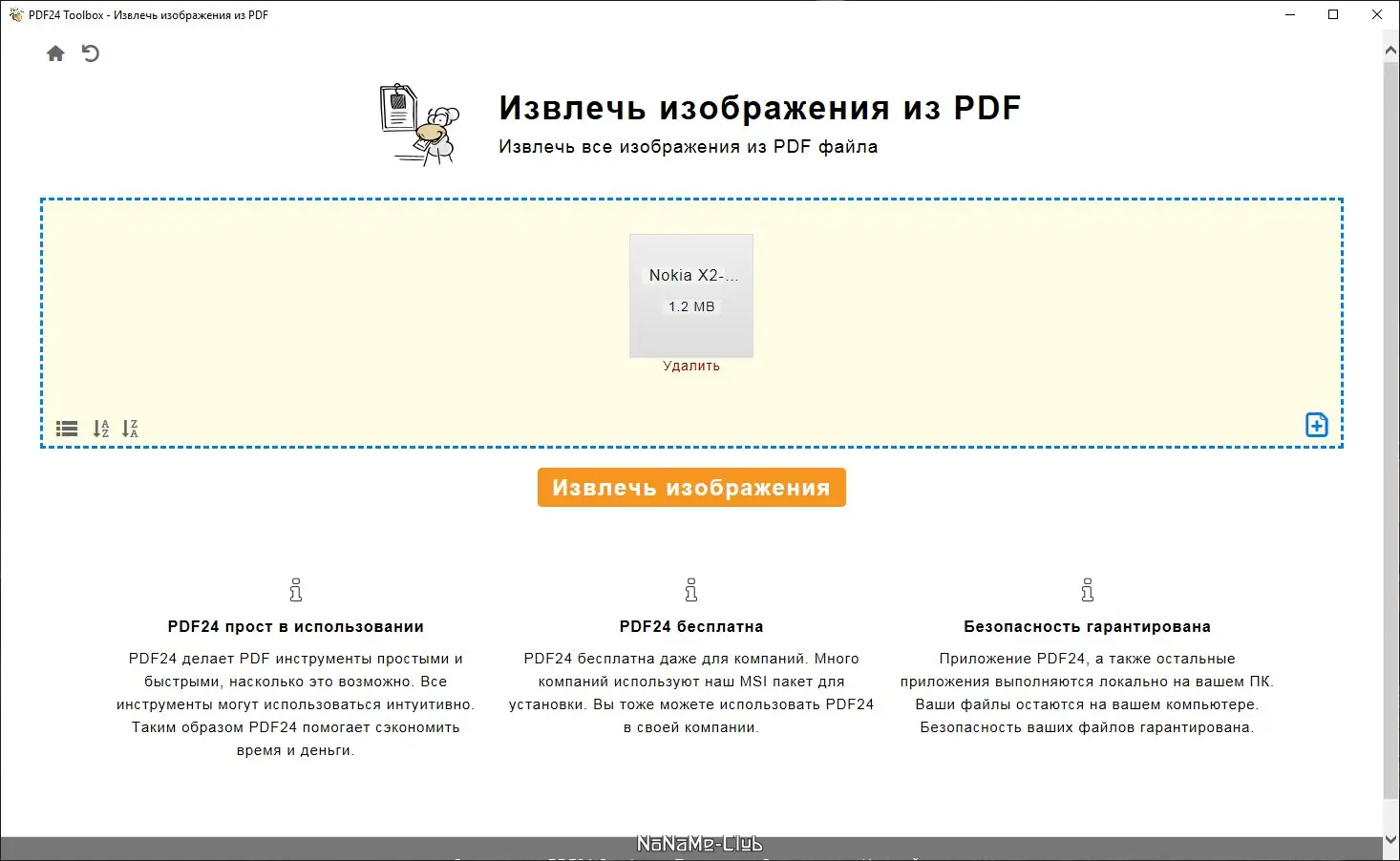Click the '1.2 MB' file size label
The width and height of the screenshot is (1400, 861).
coord(691,306)
